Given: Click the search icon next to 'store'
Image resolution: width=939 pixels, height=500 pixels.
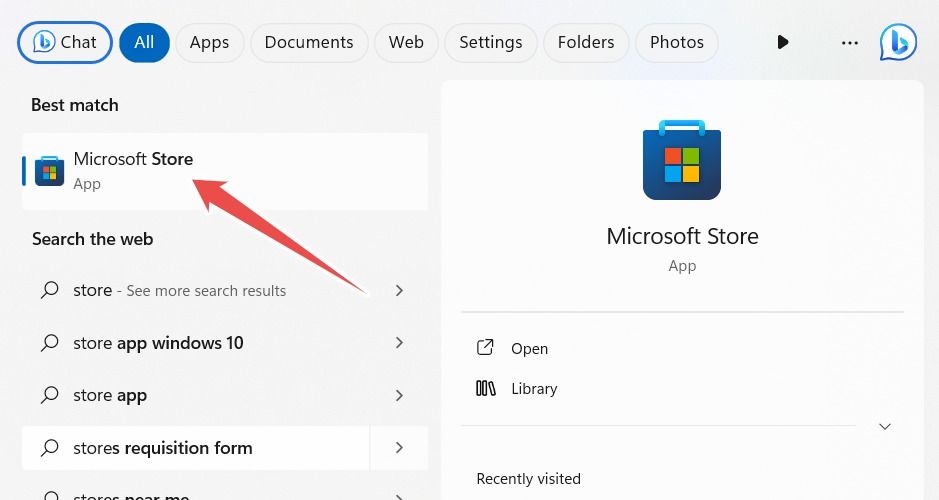Looking at the screenshot, I should [x=50, y=290].
